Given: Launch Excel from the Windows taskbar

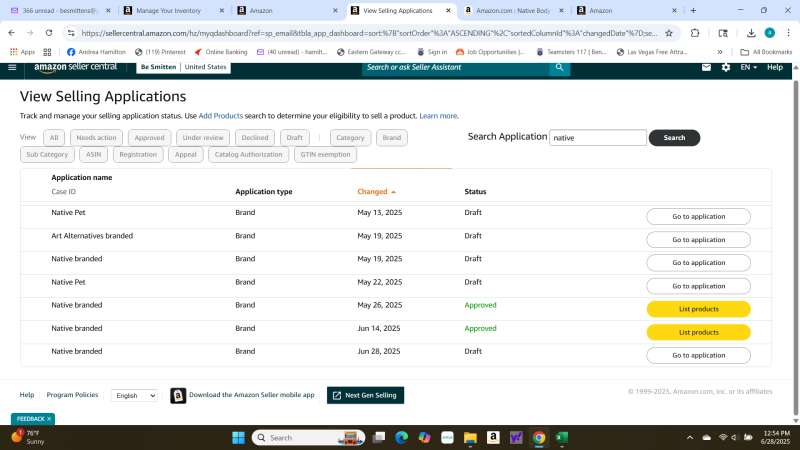Looking at the screenshot, I should coord(562,437).
